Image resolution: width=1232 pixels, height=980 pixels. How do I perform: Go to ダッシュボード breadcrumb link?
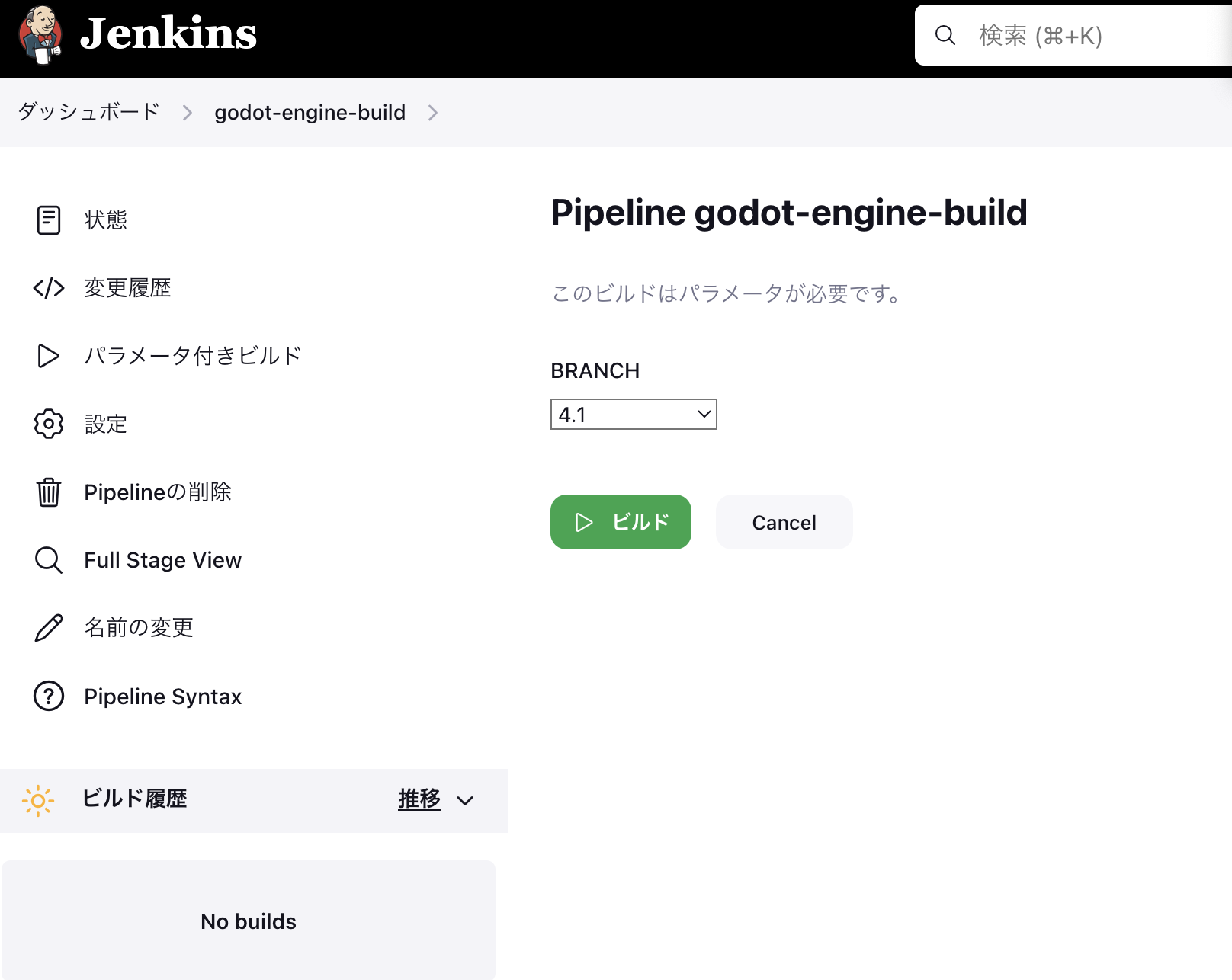tap(88, 112)
